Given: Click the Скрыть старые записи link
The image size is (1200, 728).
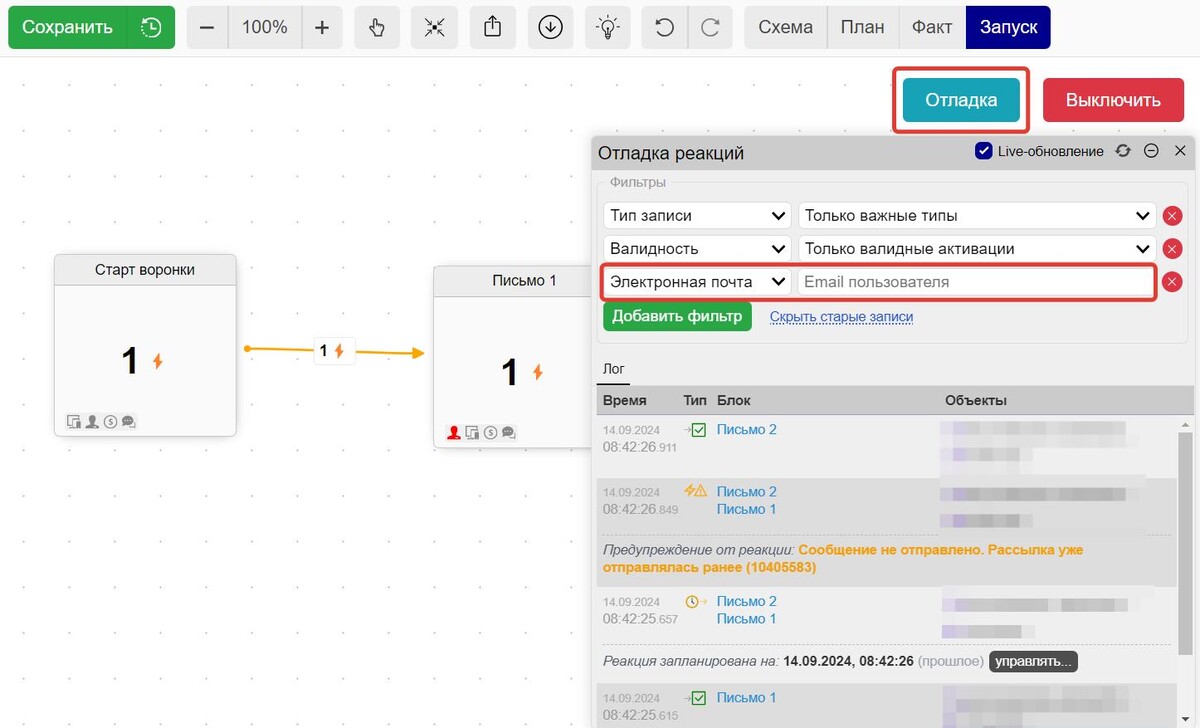Looking at the screenshot, I should tap(841, 317).
